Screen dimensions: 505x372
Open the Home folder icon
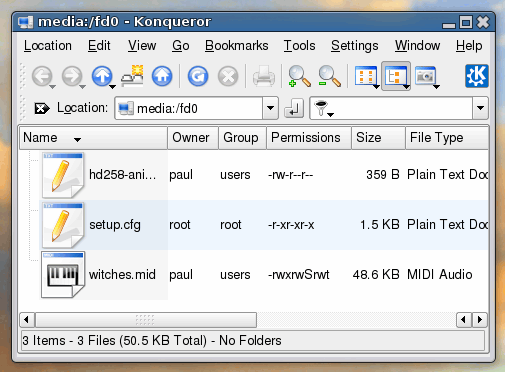click(x=162, y=76)
